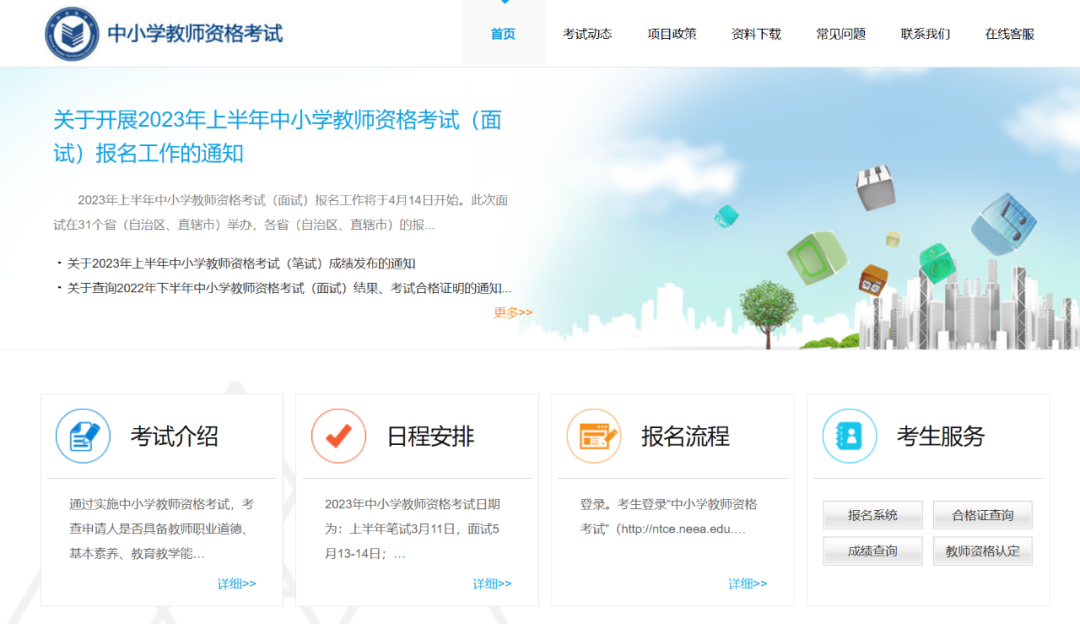1080x624 pixels.
Task: Open the 常见问题 page
Action: click(x=839, y=33)
